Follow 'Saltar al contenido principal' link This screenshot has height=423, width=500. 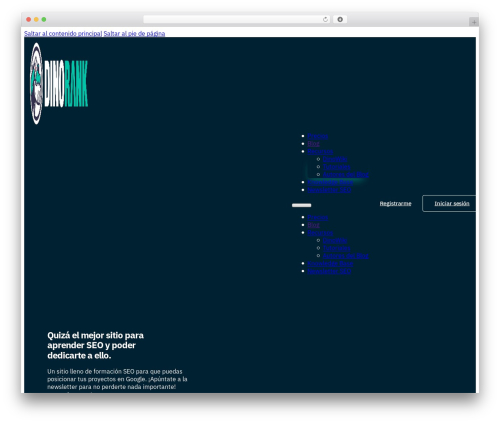(63, 33)
